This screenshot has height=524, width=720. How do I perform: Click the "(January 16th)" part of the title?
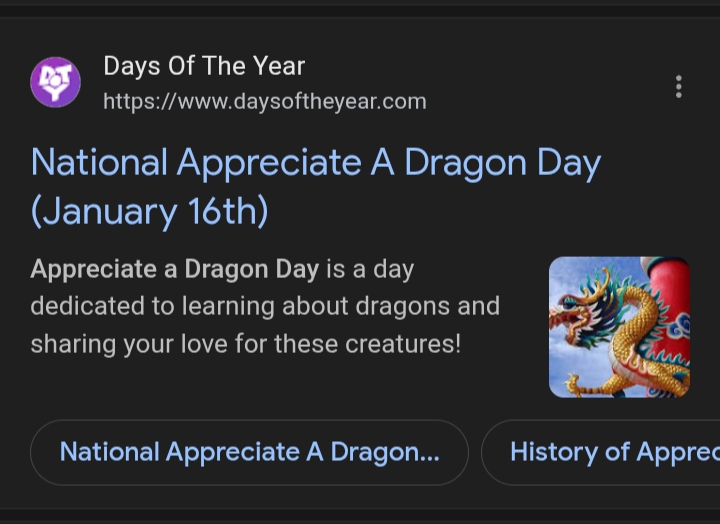click(x=149, y=212)
